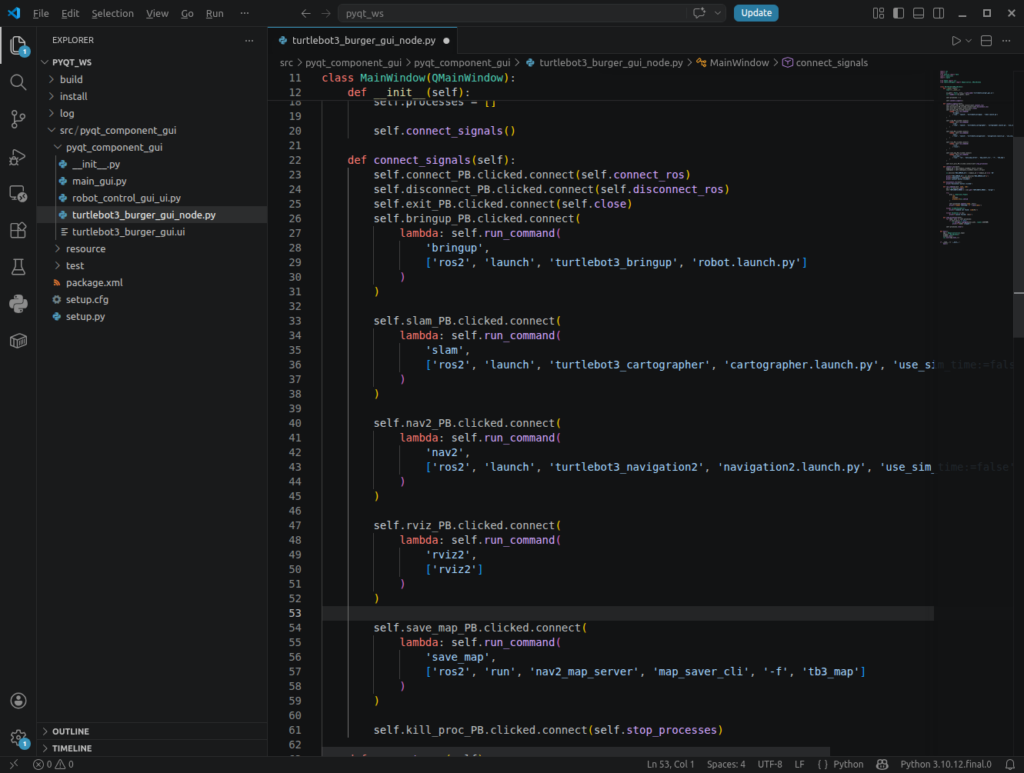Open the Accounts menu icon
This screenshot has height=773, width=1024.
(x=18, y=701)
